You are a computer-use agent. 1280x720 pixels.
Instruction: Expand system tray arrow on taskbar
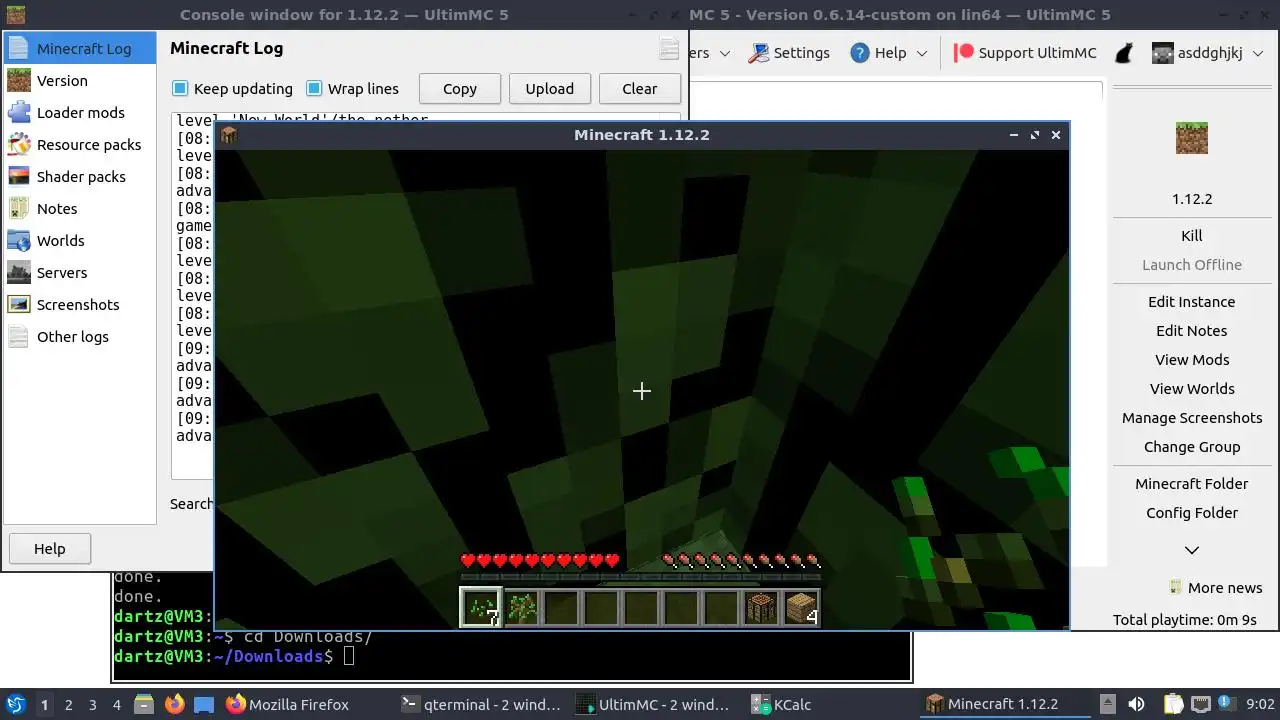[1107, 704]
